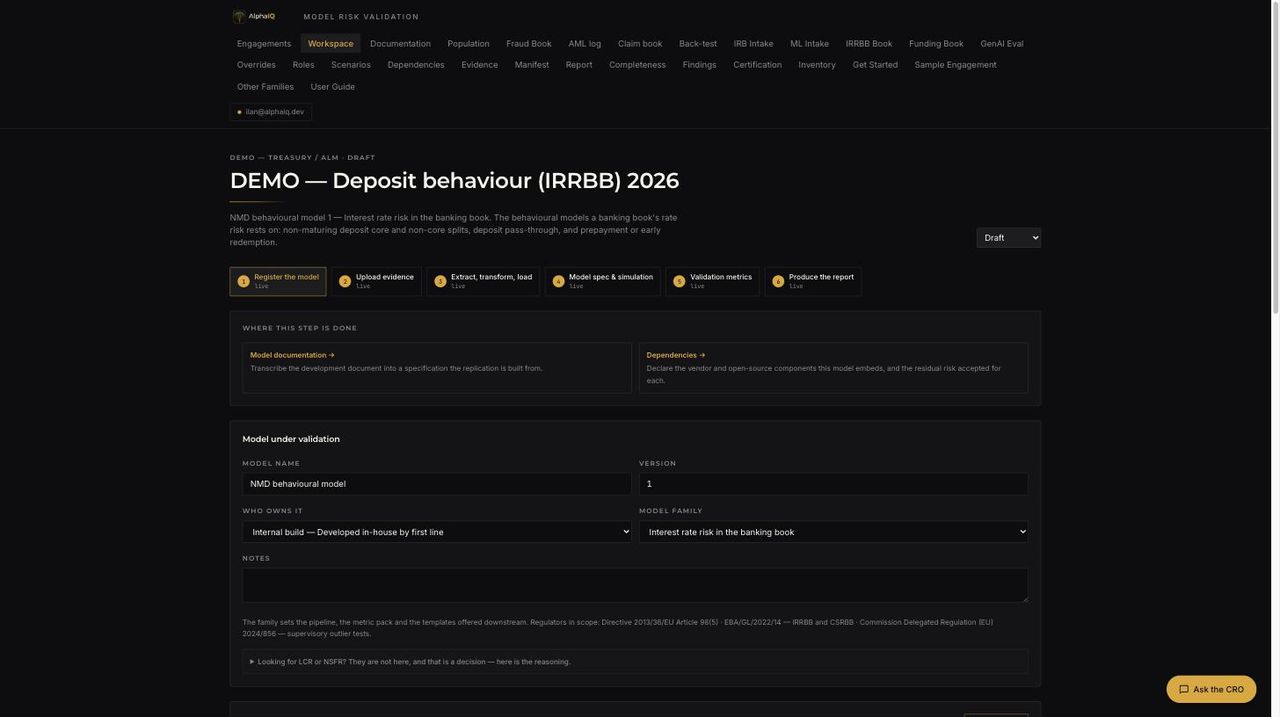Go to the Documentation nav item
Viewport: 1280px width, 717px height.
tap(401, 44)
